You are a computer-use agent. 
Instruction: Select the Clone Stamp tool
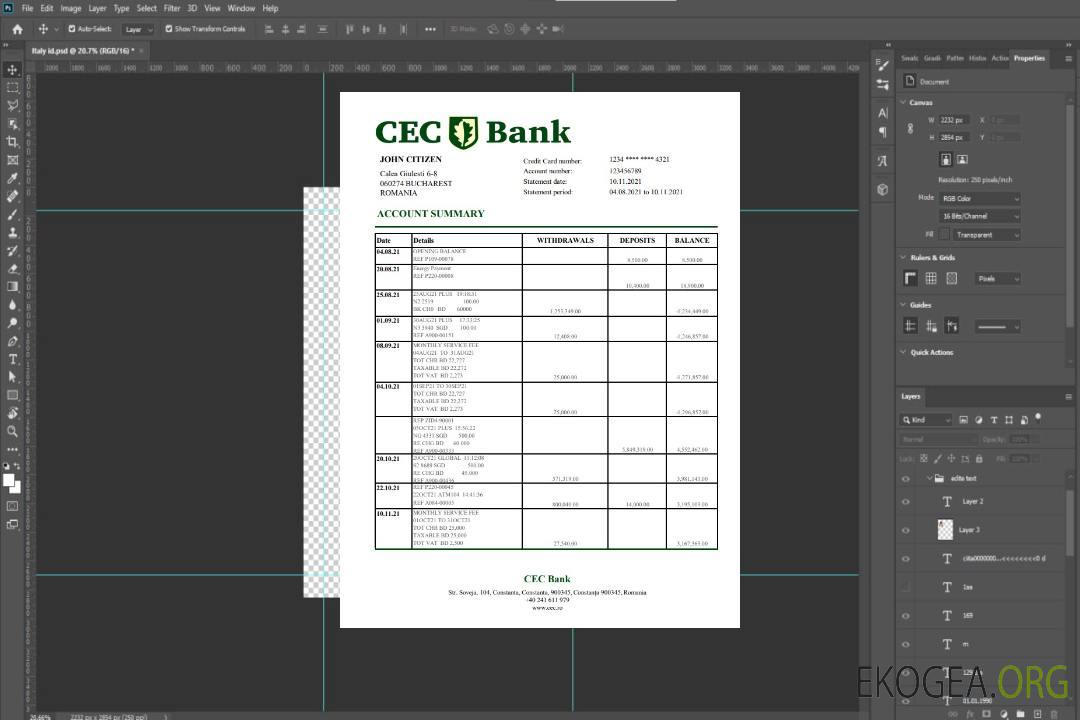[x=12, y=233]
